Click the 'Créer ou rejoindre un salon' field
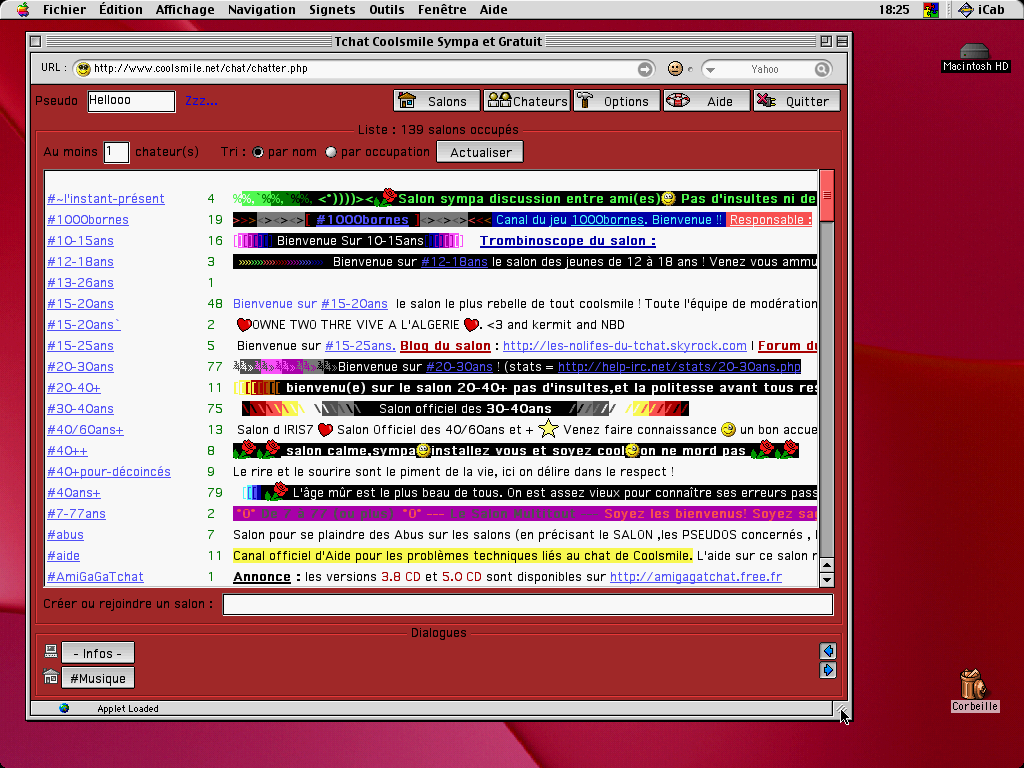This screenshot has width=1024, height=768. (x=528, y=604)
